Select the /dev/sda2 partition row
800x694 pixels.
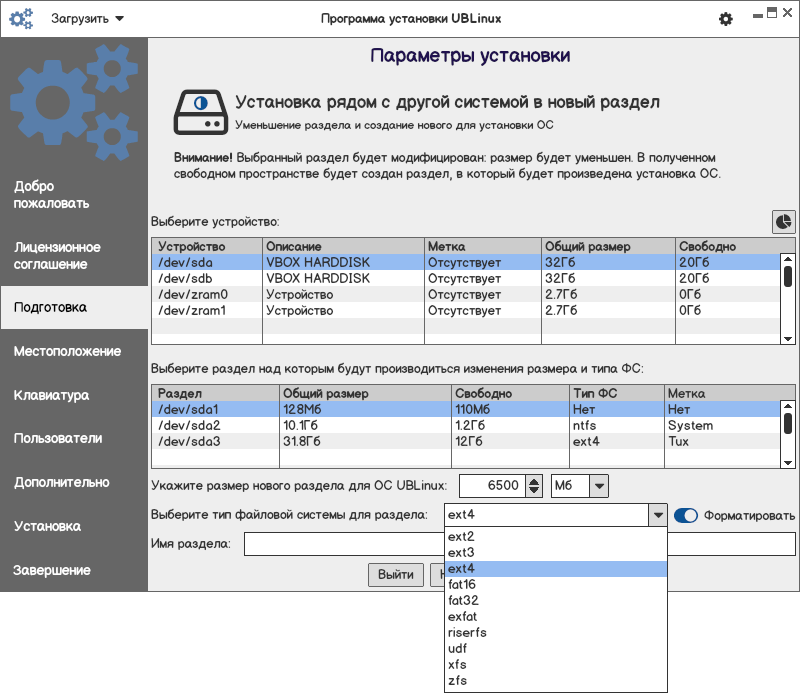point(466,426)
